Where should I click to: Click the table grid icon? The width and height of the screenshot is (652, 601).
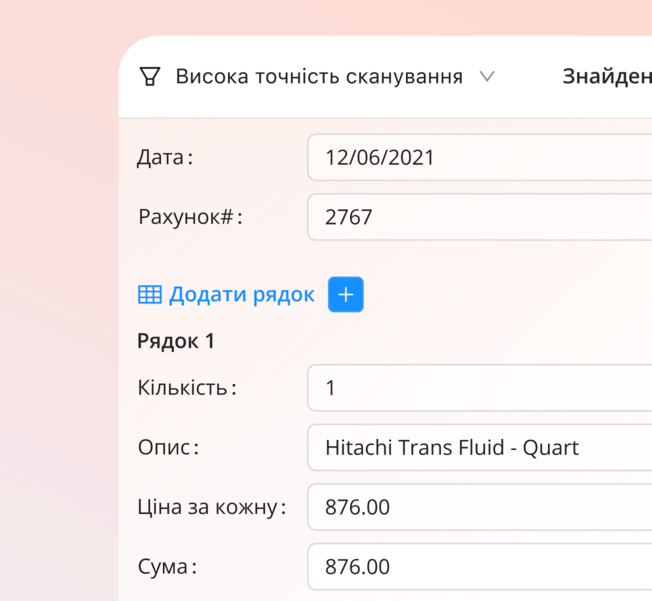(149, 294)
